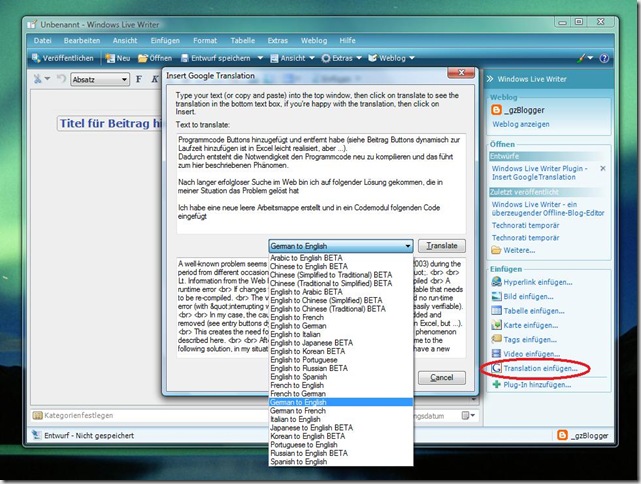Viewport: 641px width, 484px height.
Task: Click the Titel für Beitrag title field
Action: pyautogui.click(x=110, y=123)
